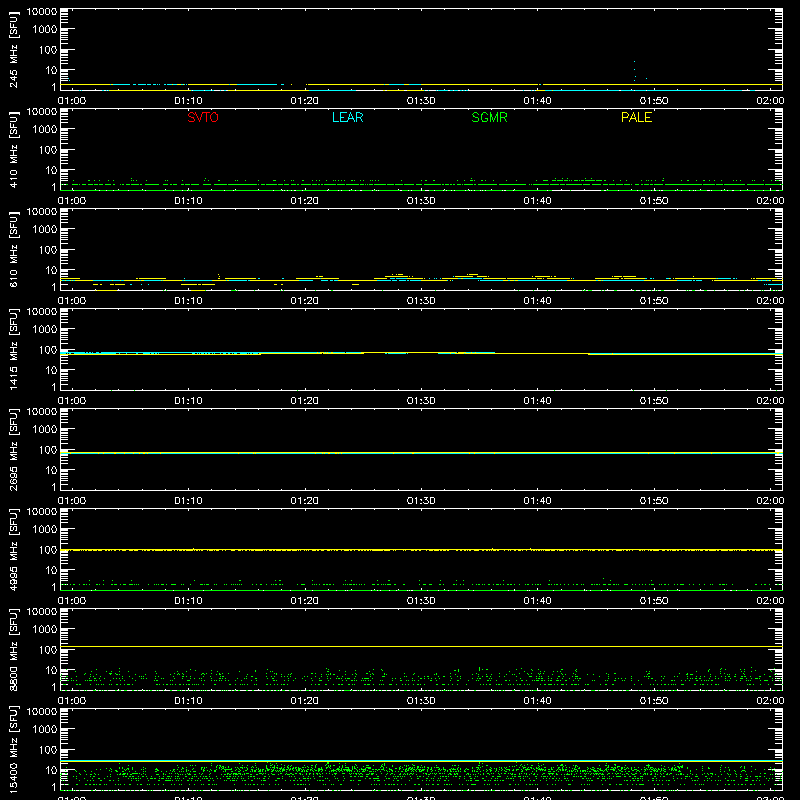Click the 4995 MHz [SFU] axis title
The height and width of the screenshot is (800, 800).
13,549
